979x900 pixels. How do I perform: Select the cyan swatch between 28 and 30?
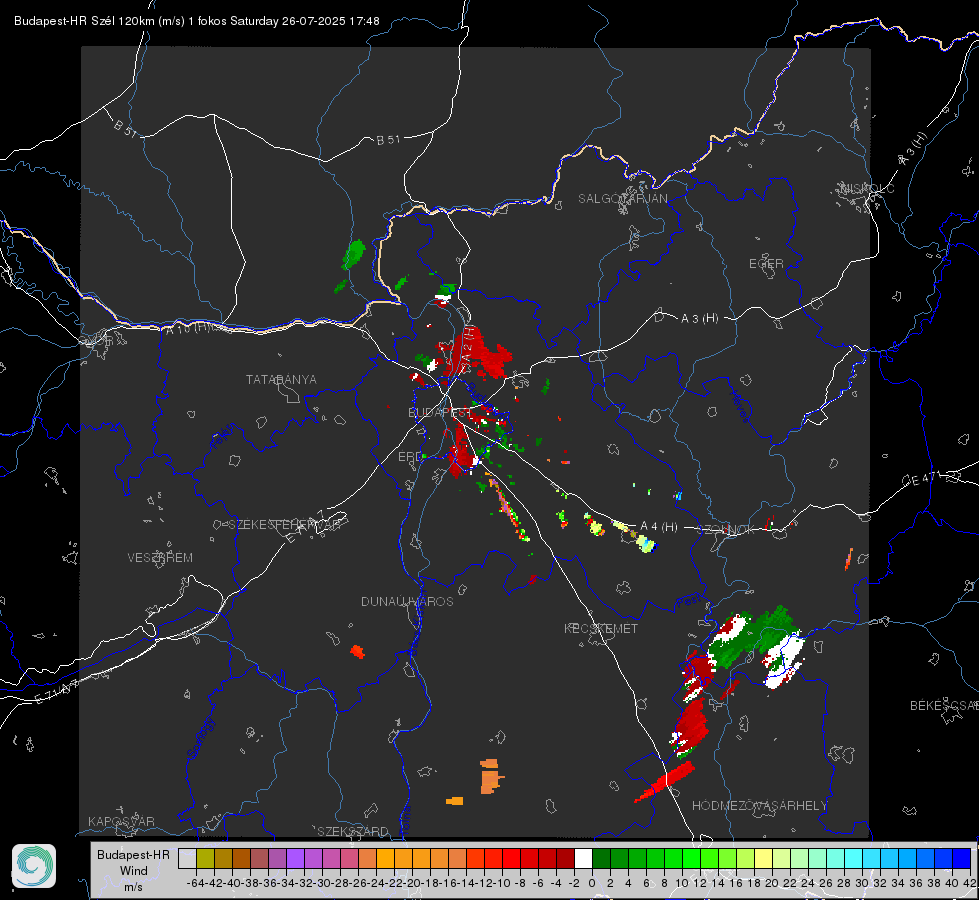click(854, 858)
